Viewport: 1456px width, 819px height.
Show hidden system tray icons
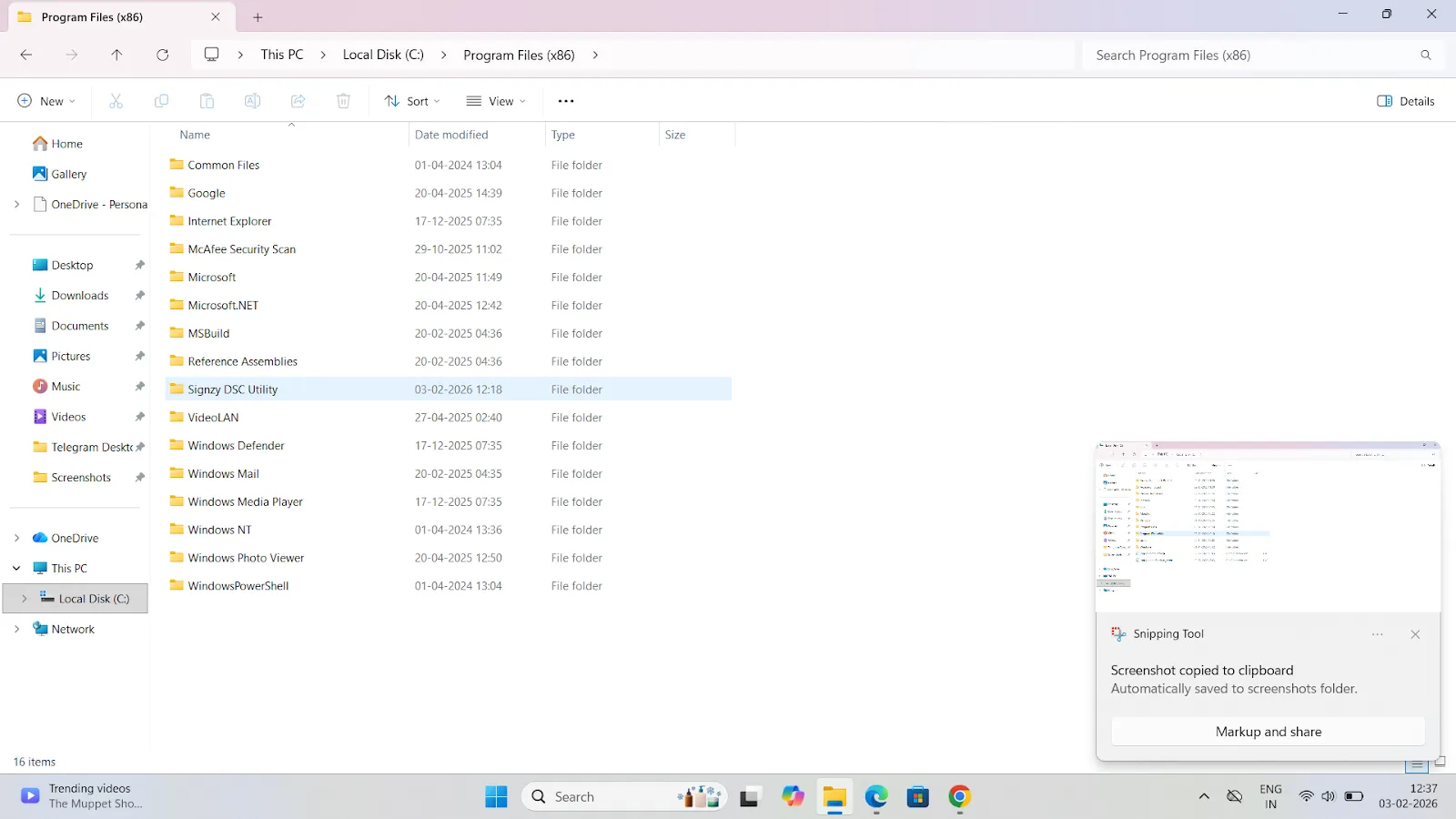[x=1204, y=796]
